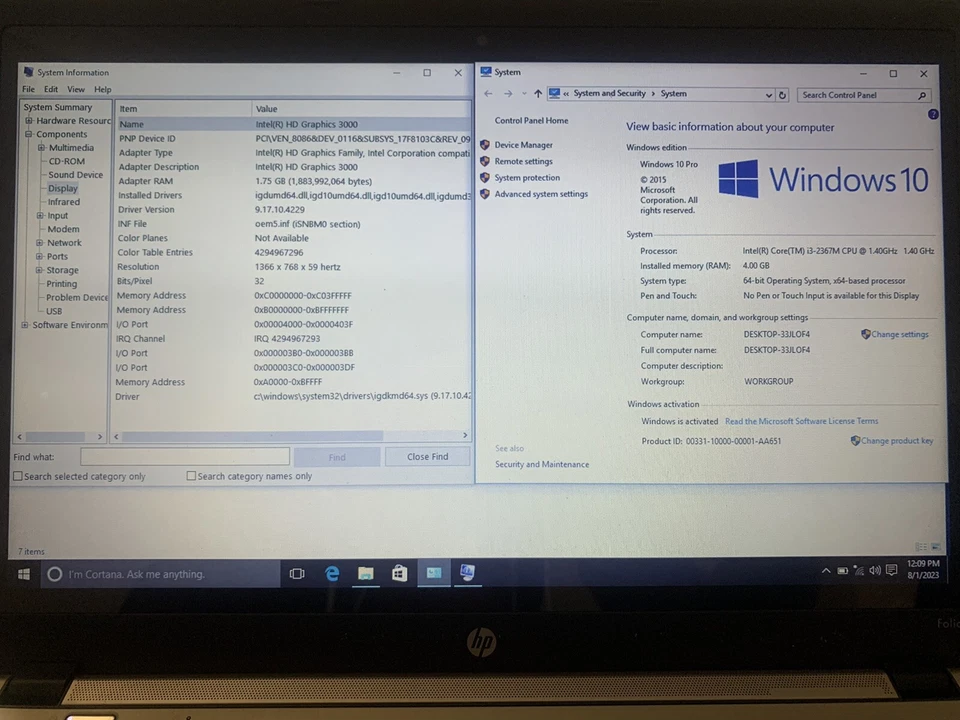
Task: Open the Edit menu in System Information
Action: tap(50, 88)
